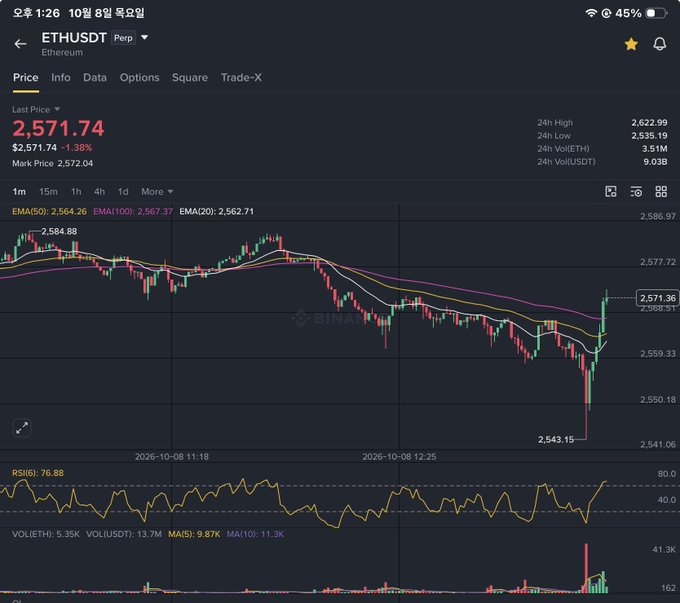
Task: Click the Perp contract badge
Action: pyautogui.click(x=123, y=38)
